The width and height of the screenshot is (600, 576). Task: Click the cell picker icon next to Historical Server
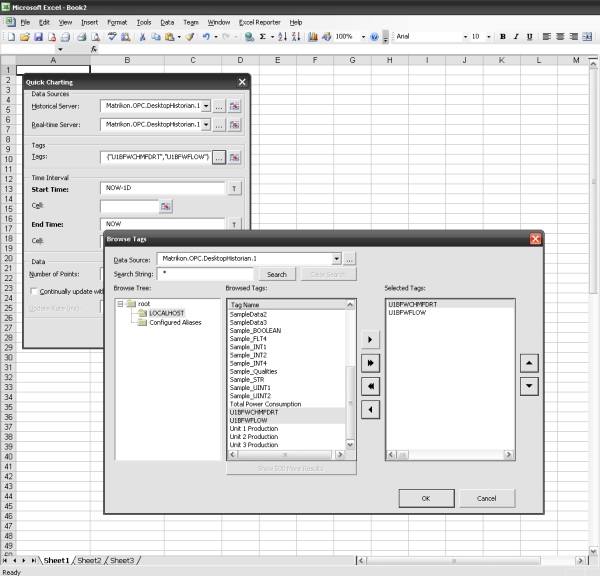(x=235, y=106)
